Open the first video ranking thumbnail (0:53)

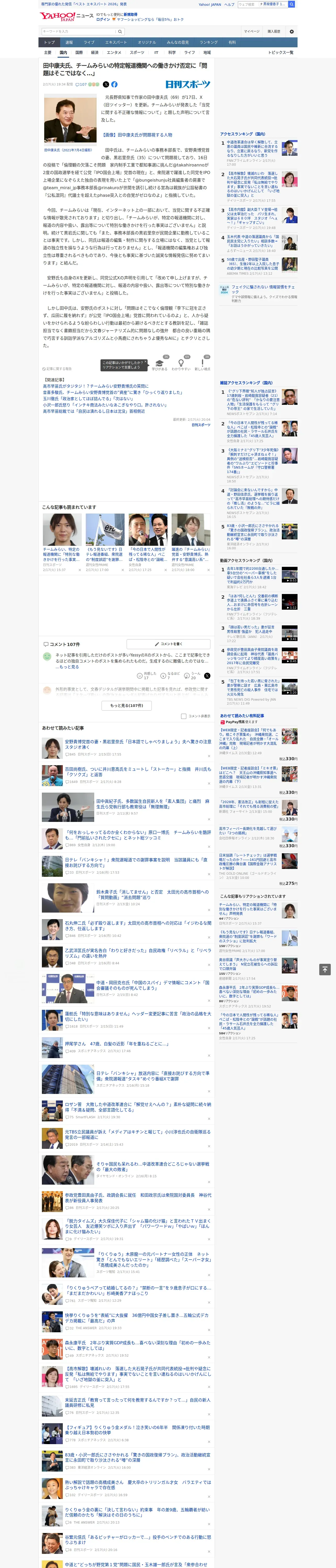coord(290,575)
